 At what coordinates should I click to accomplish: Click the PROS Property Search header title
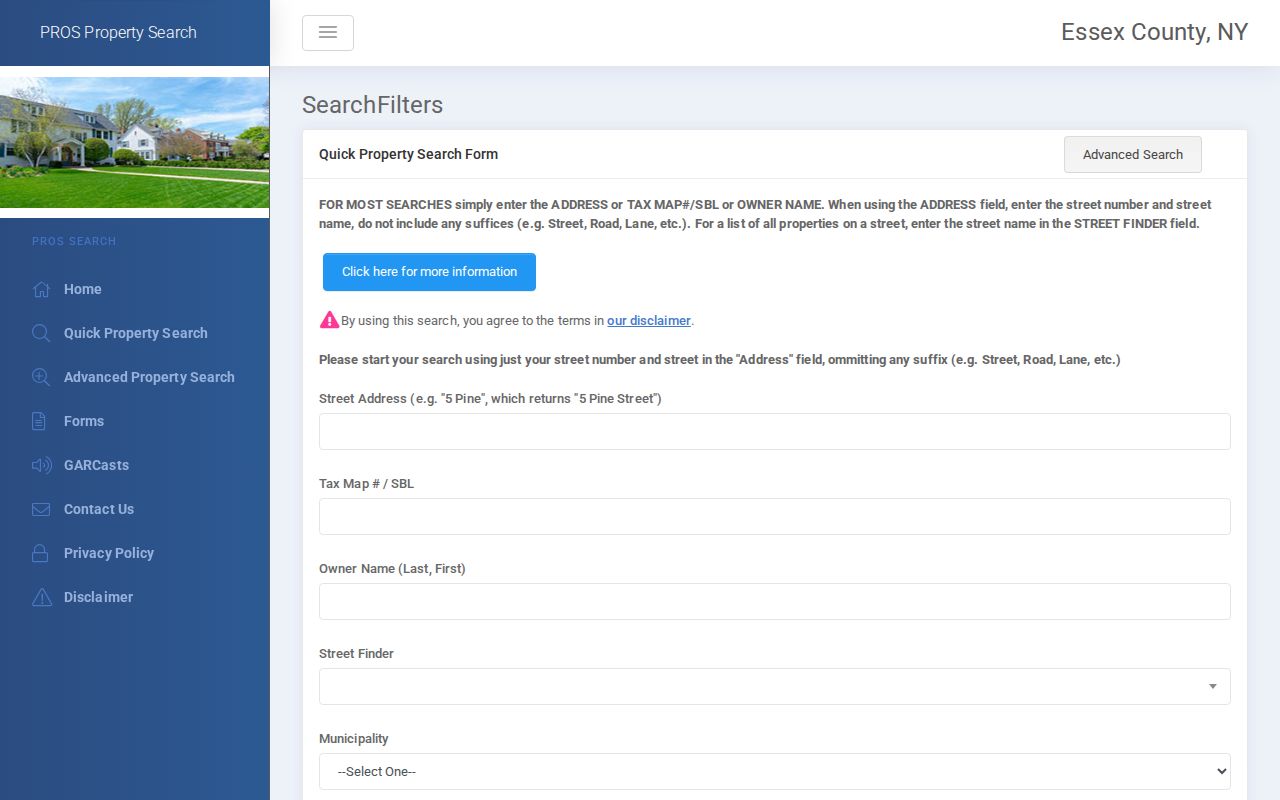(118, 33)
